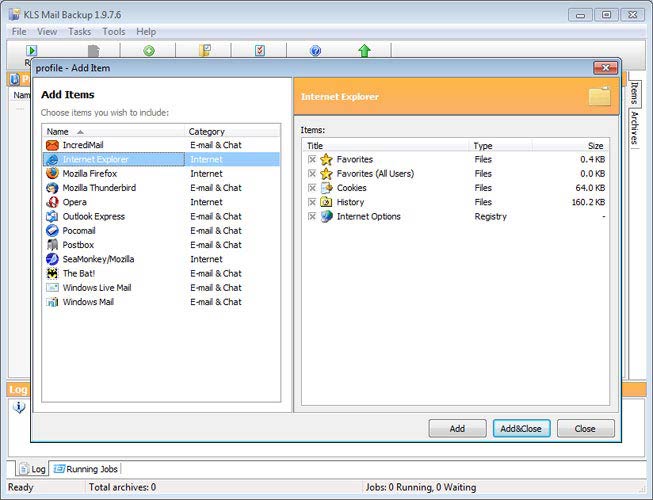
Task: Uncheck the Cookies item checkbox
Action: point(312,188)
